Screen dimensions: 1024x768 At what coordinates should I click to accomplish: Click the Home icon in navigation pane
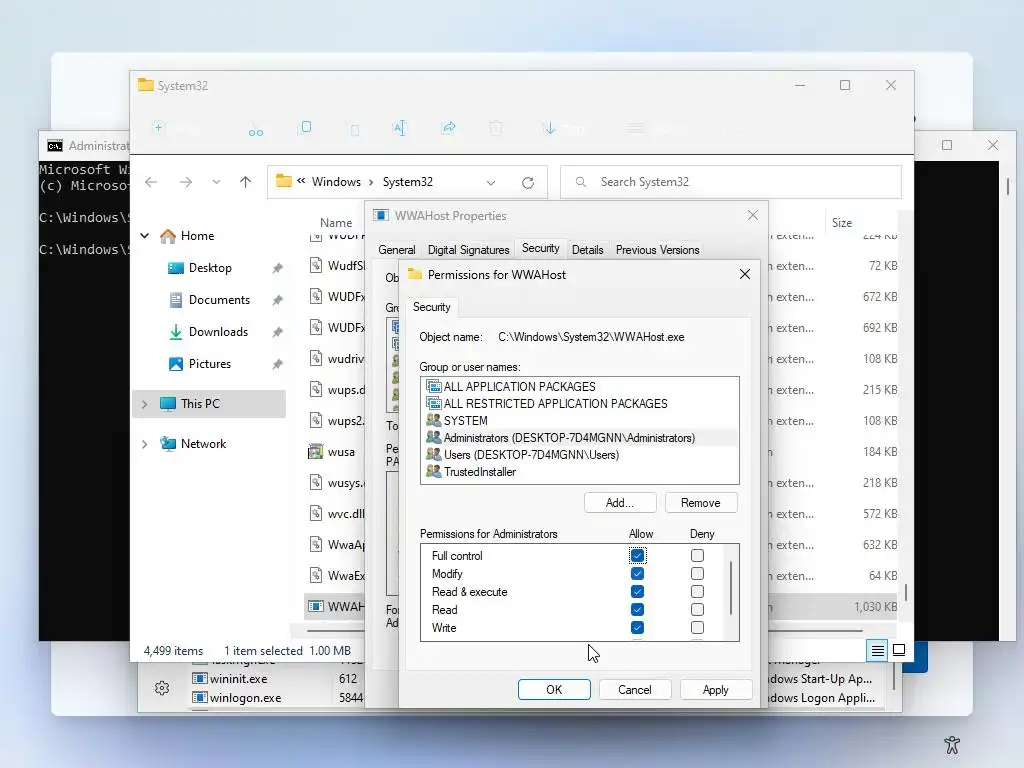168,236
